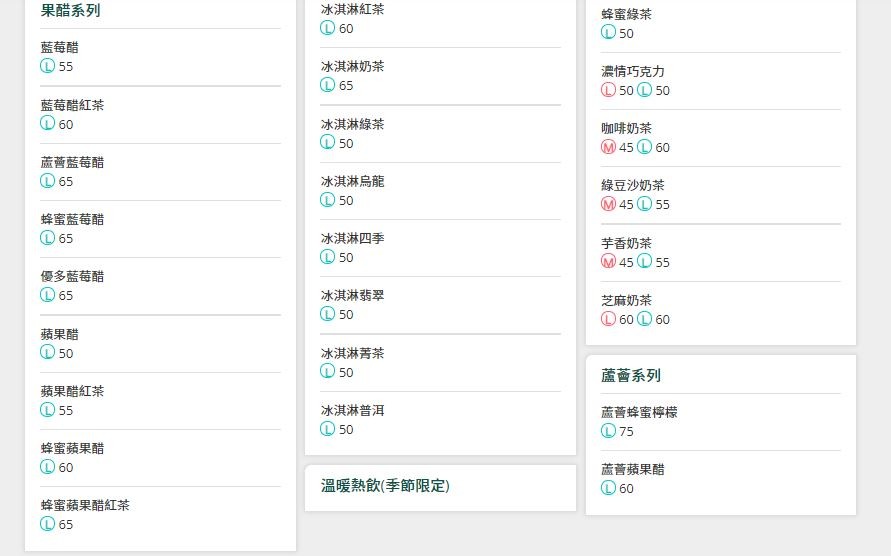Image resolution: width=891 pixels, height=556 pixels.
Task: Click the 冰淇淋烏龍 drink name
Action: (x=352, y=181)
